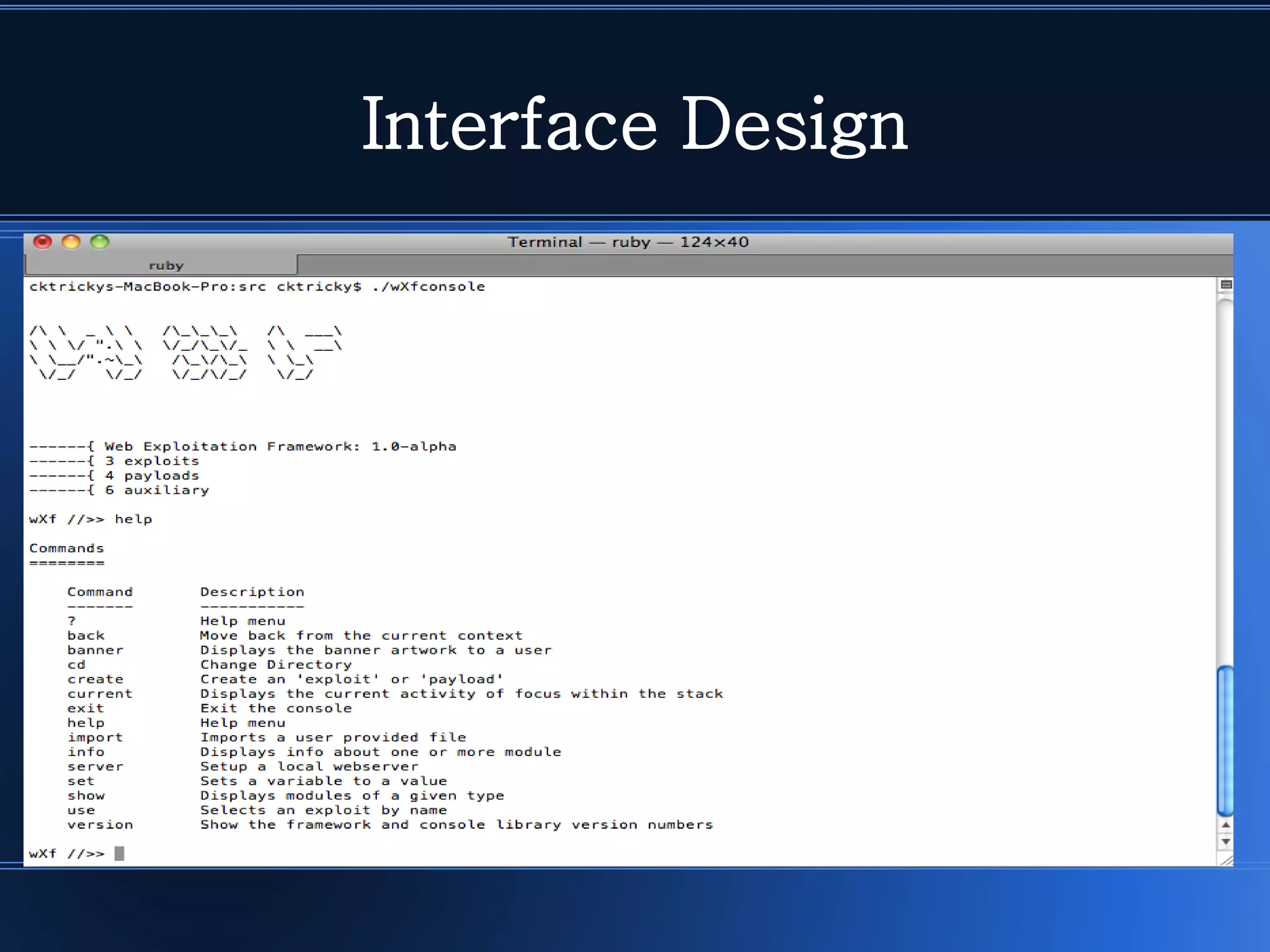This screenshot has height=952, width=1270.
Task: Click "Create an 'exploit' or 'payload'" description
Action: click(x=352, y=679)
